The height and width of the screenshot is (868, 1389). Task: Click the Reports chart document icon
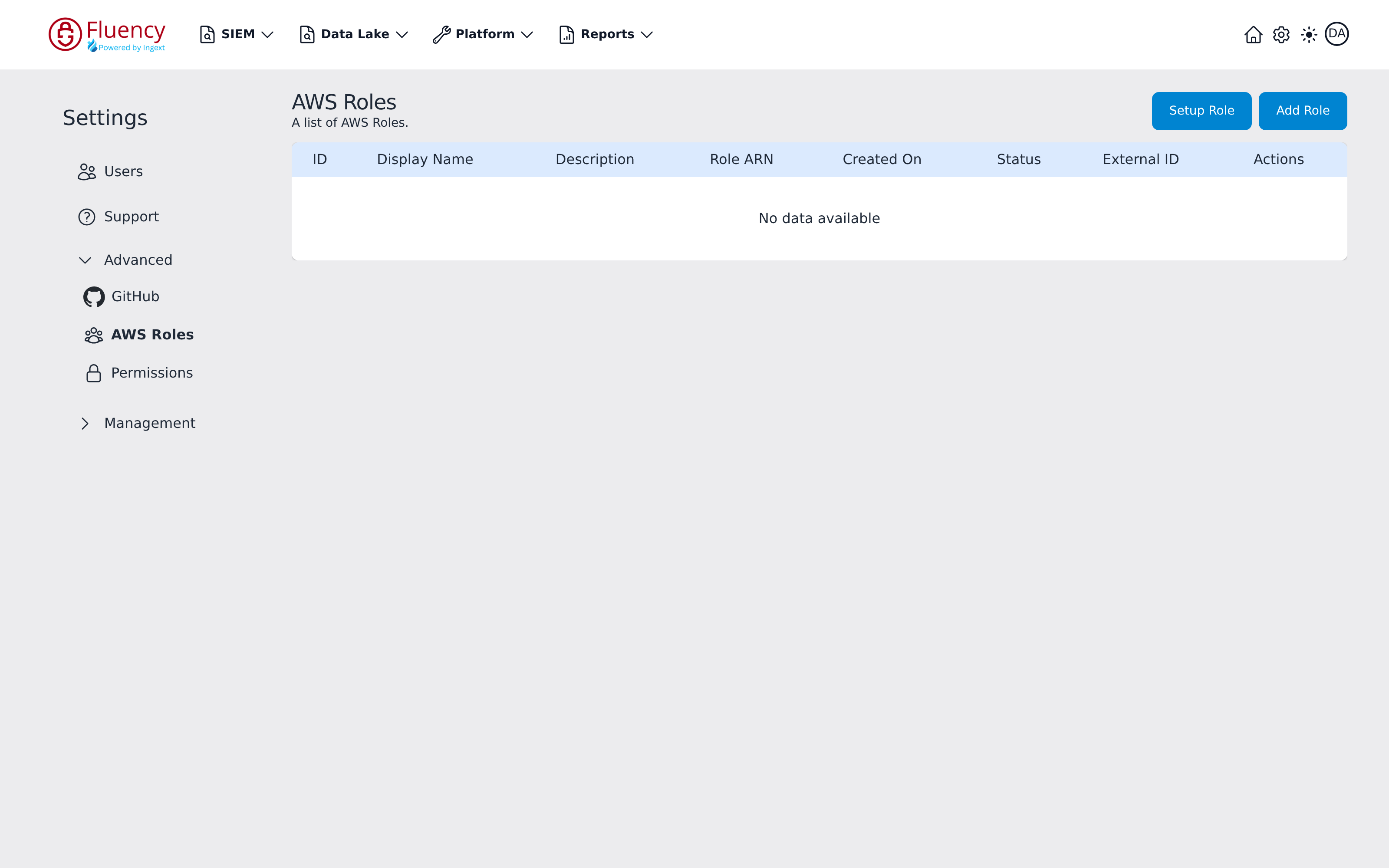pyautogui.click(x=566, y=34)
